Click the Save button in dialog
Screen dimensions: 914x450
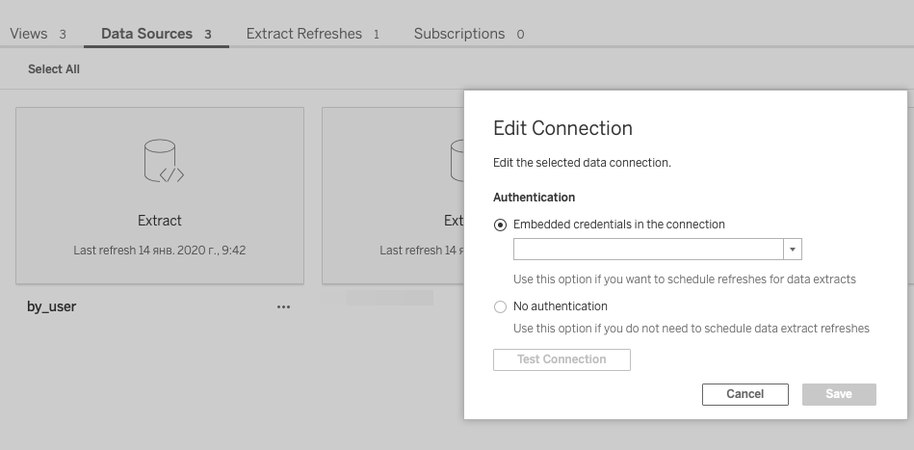(x=839, y=394)
